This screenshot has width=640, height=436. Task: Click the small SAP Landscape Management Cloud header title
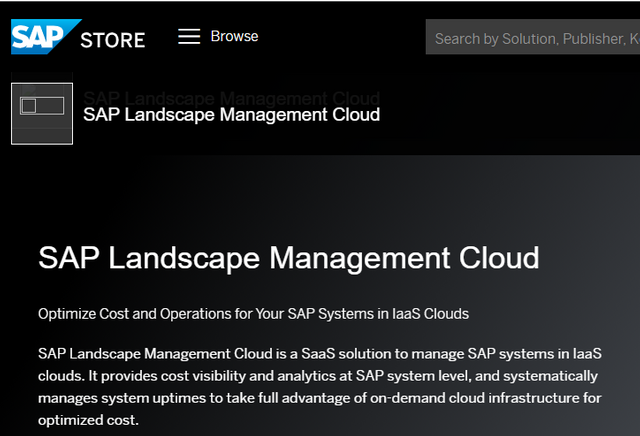(x=231, y=115)
